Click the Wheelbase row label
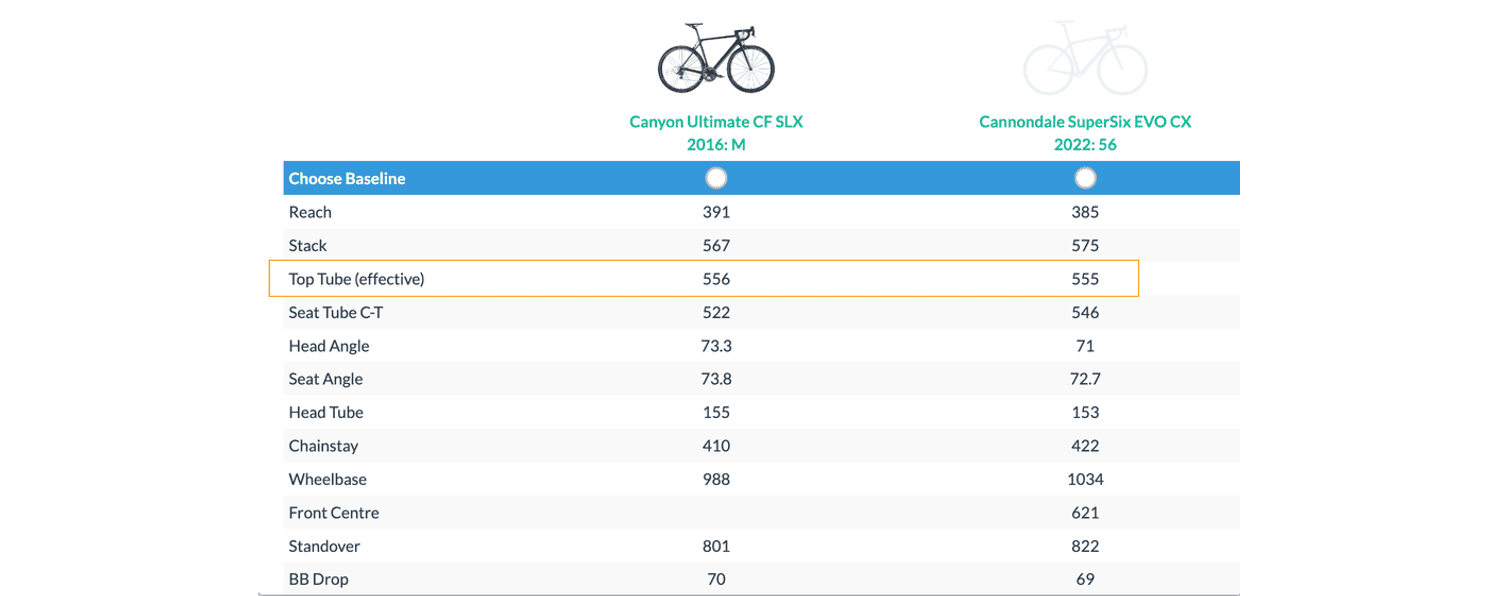1498x596 pixels. tap(328, 479)
